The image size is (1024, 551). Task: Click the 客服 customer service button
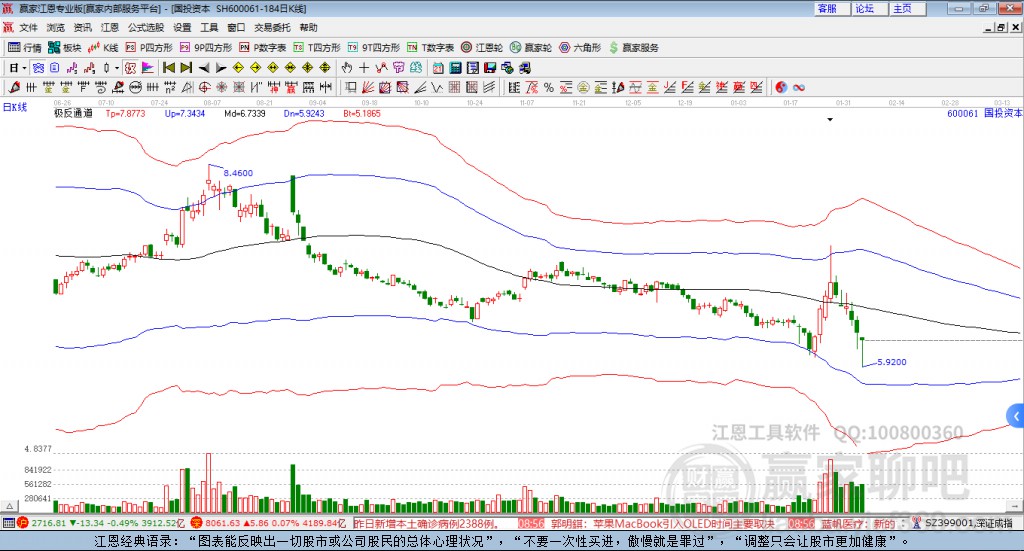831,8
